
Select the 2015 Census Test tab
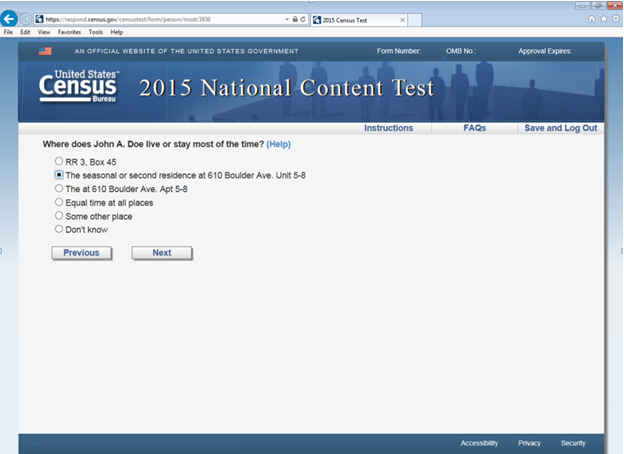tap(358, 20)
